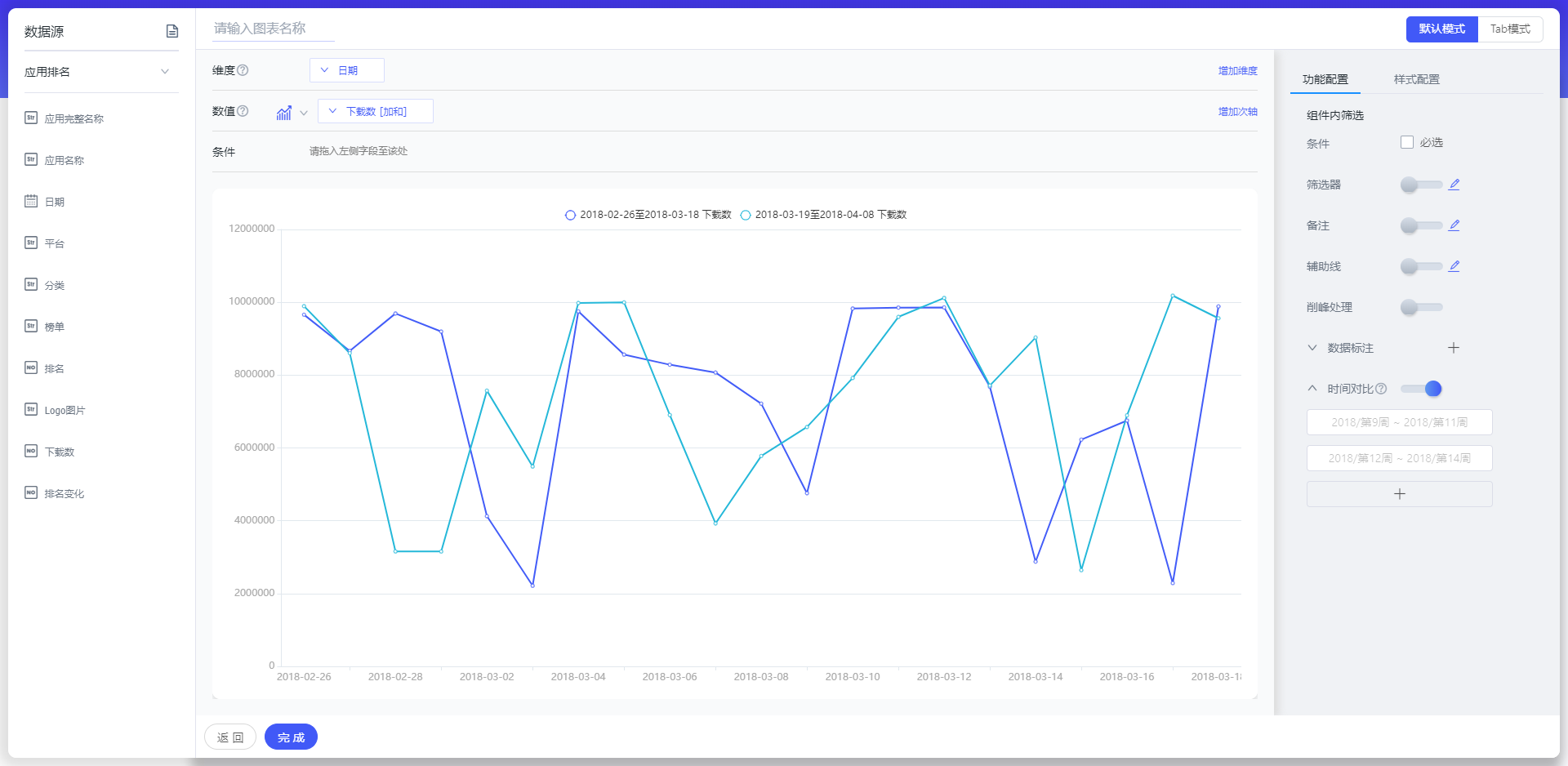
Task: Click the chart name input field
Action: pos(273,29)
